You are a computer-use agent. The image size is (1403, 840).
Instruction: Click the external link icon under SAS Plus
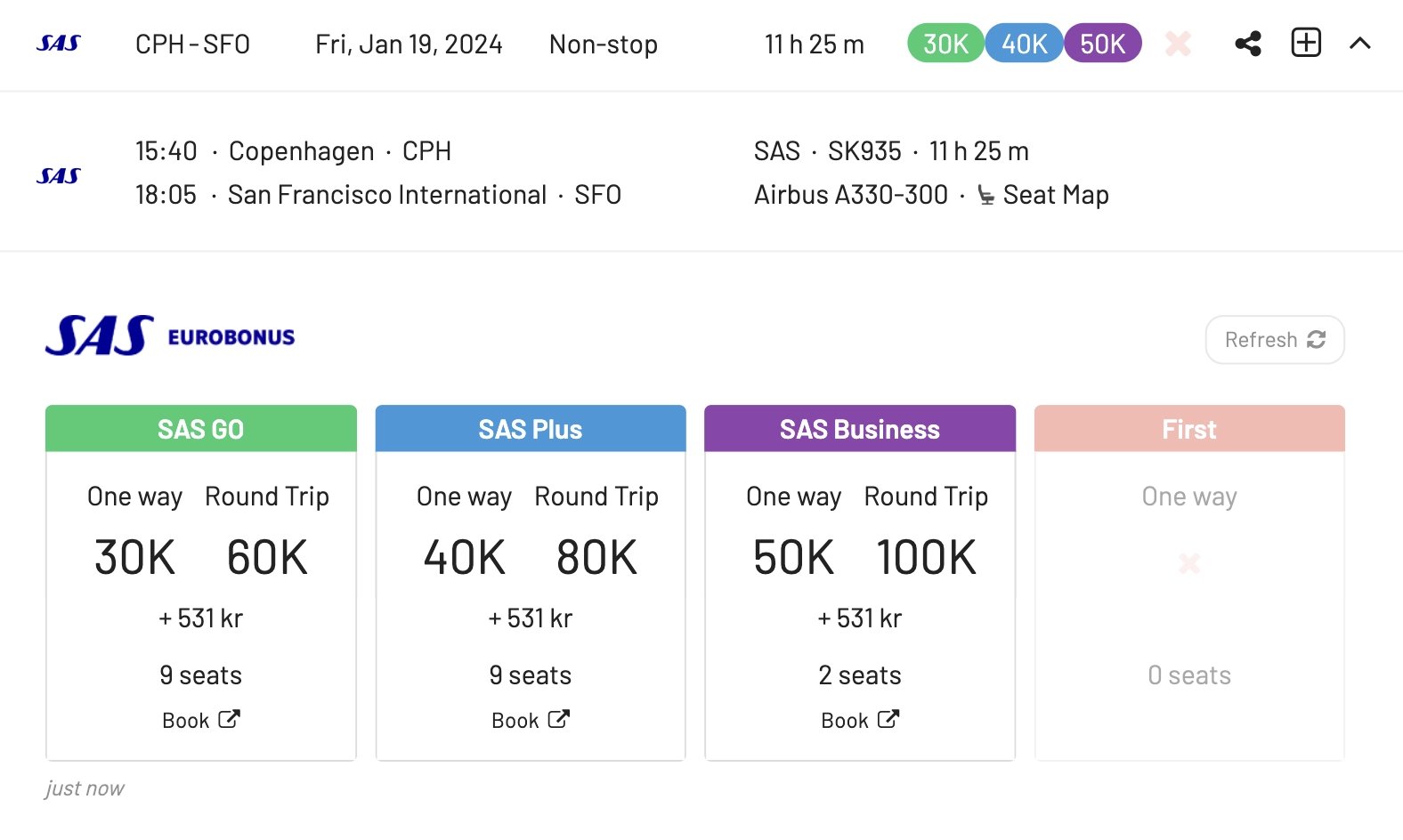pyautogui.click(x=558, y=719)
